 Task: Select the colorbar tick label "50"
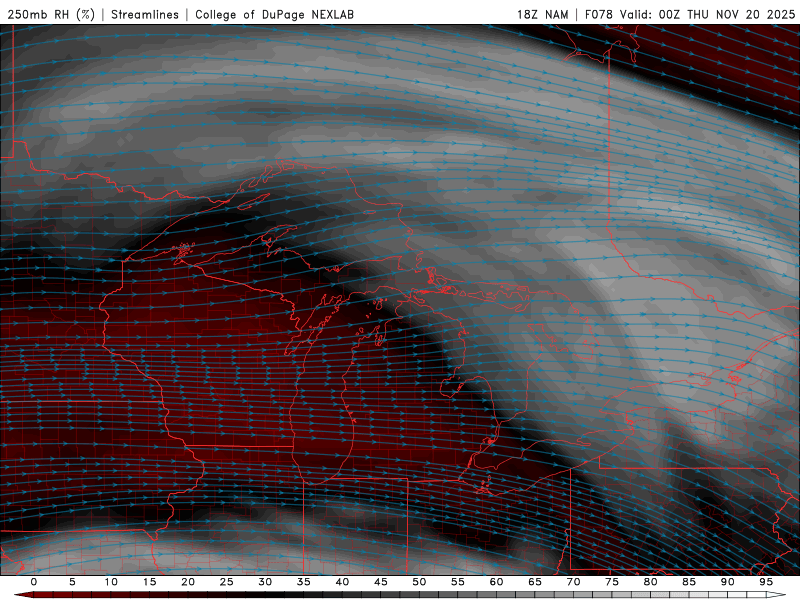click(x=419, y=582)
